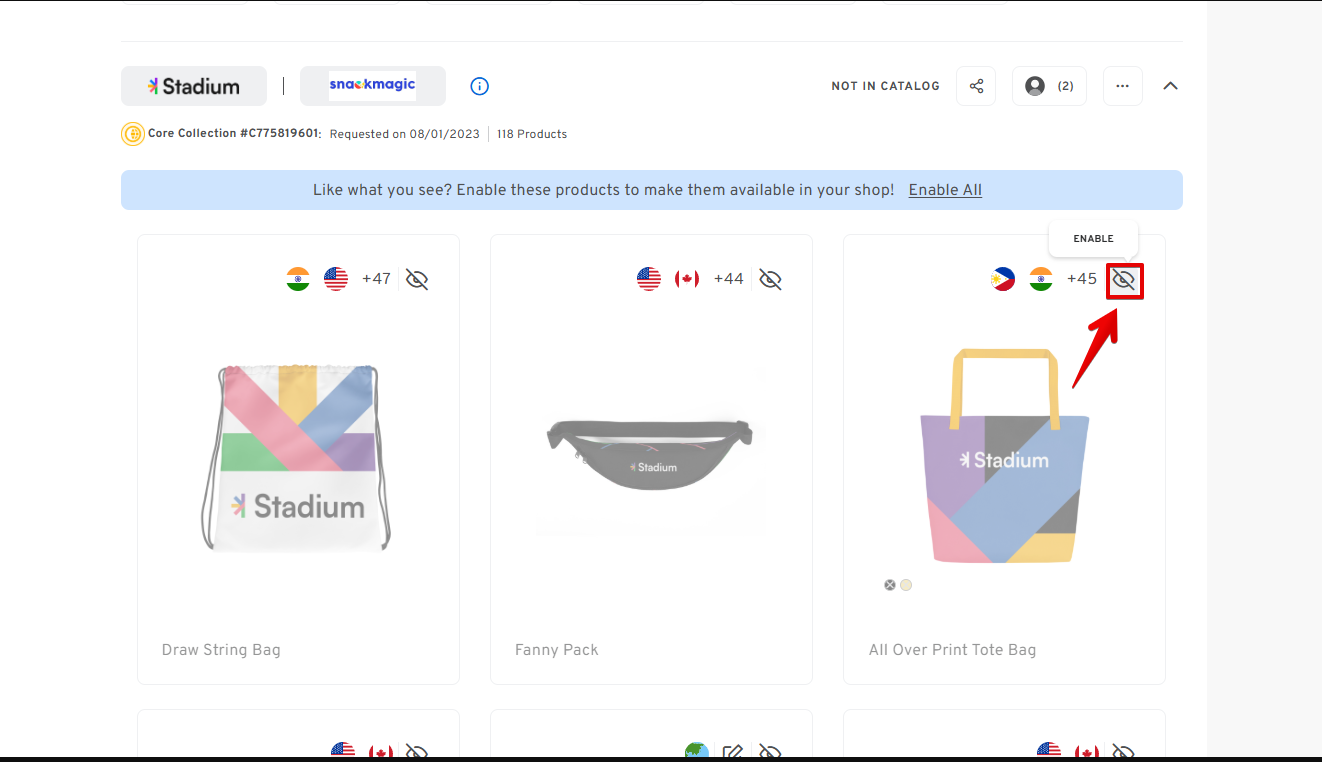Open the three-dot more options menu
The height and width of the screenshot is (762, 1322).
pos(1122,86)
